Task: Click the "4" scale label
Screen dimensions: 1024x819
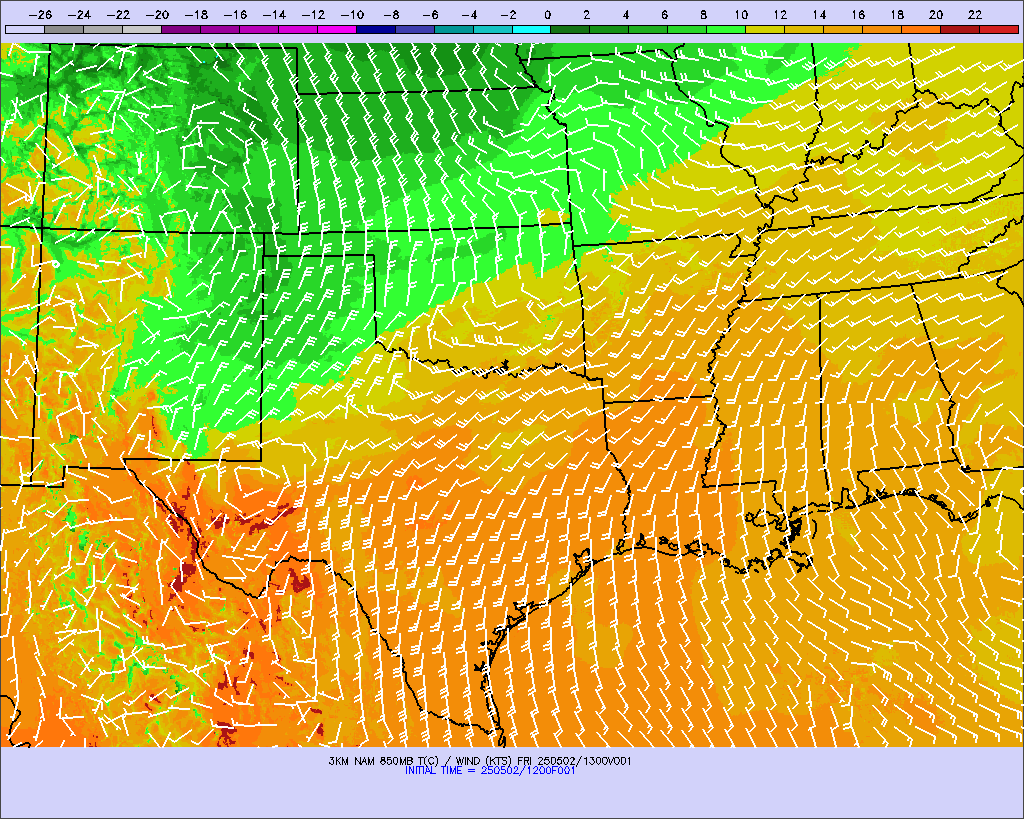Action: pos(626,15)
